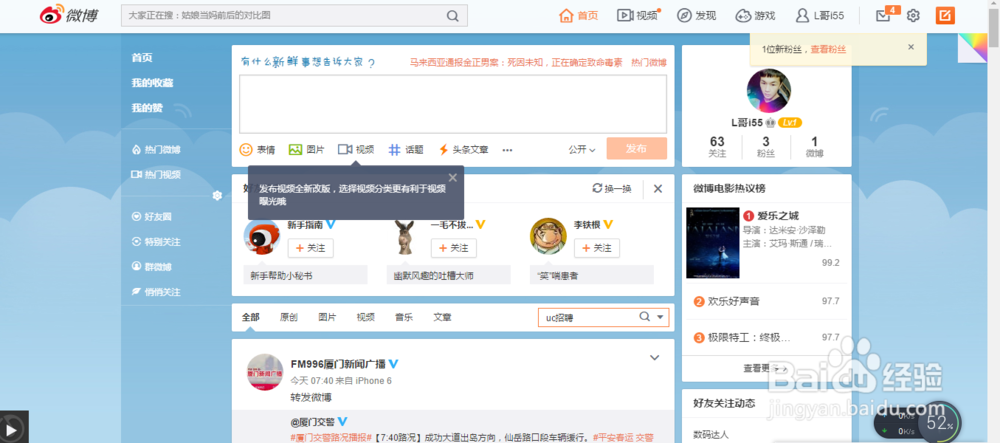Open @厦门交警 link in post

tap(314, 421)
